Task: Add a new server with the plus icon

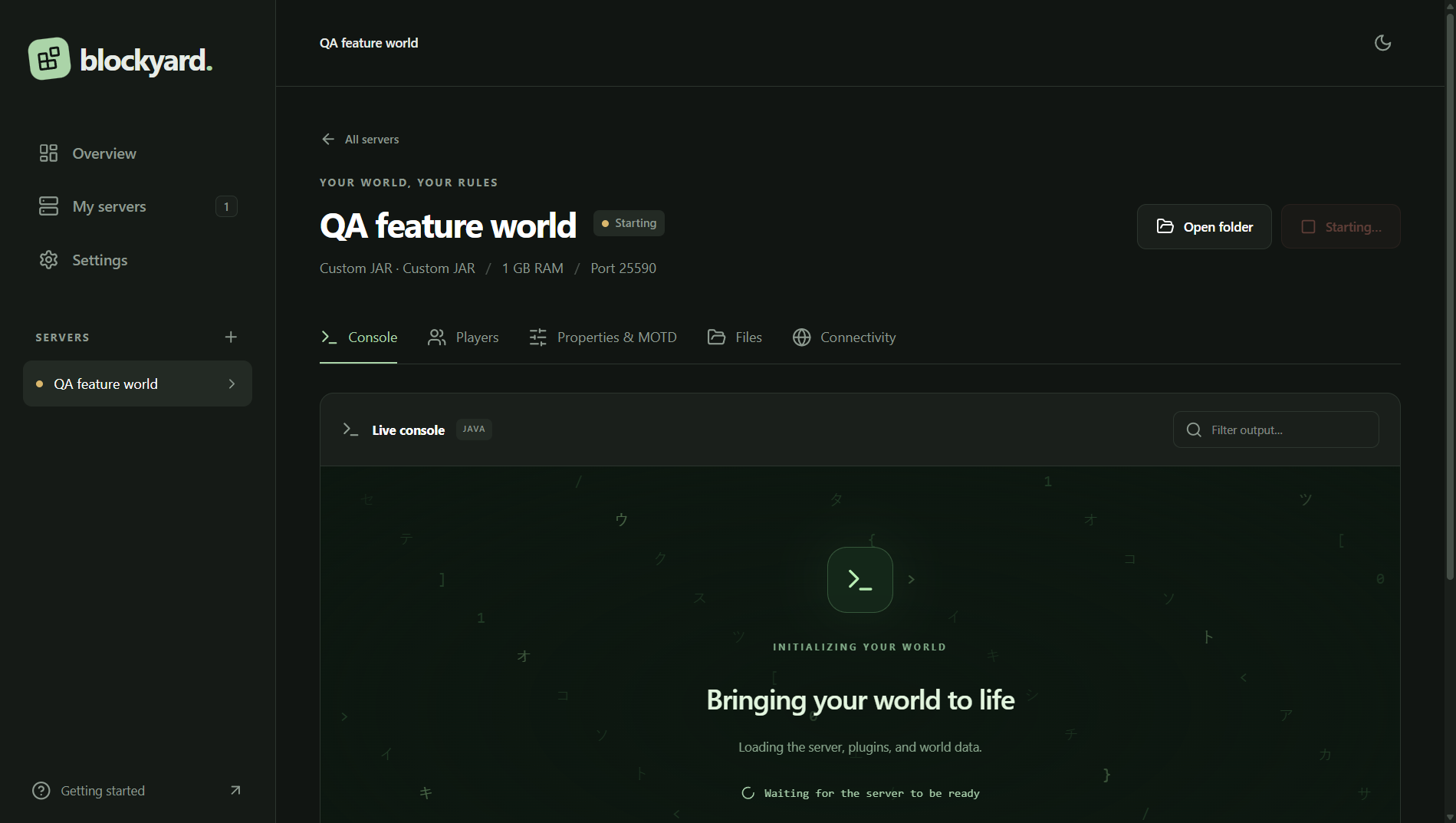Action: 231,337
